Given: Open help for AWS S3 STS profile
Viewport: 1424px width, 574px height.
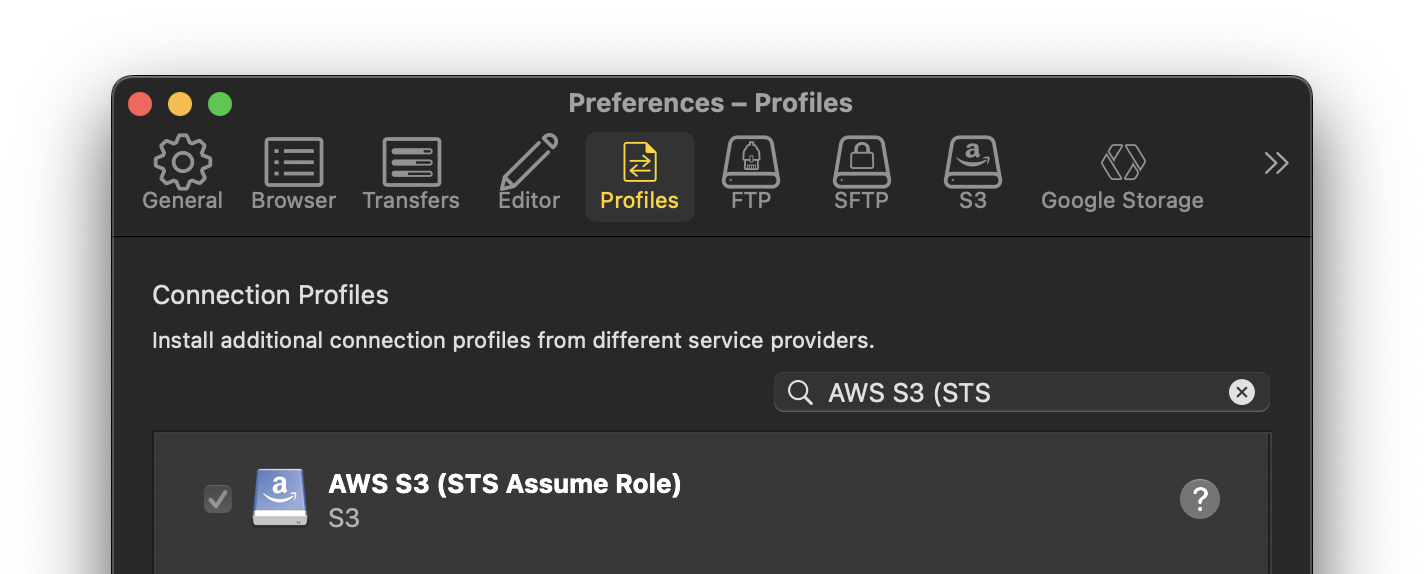Looking at the screenshot, I should coord(1200,498).
